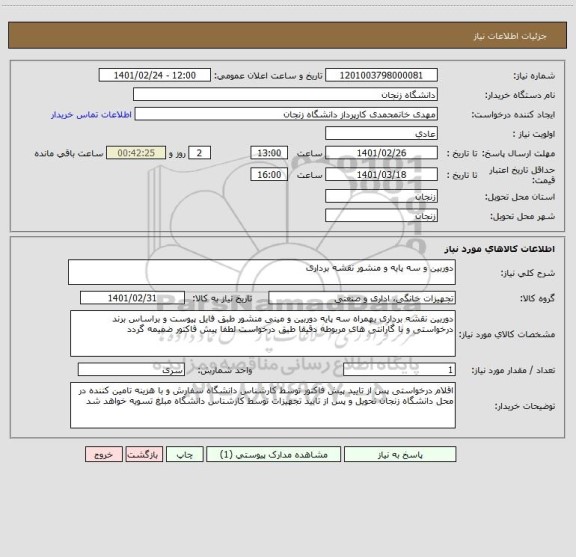Click the price validity time 16:00
The height and width of the screenshot is (557, 576).
tap(269, 175)
